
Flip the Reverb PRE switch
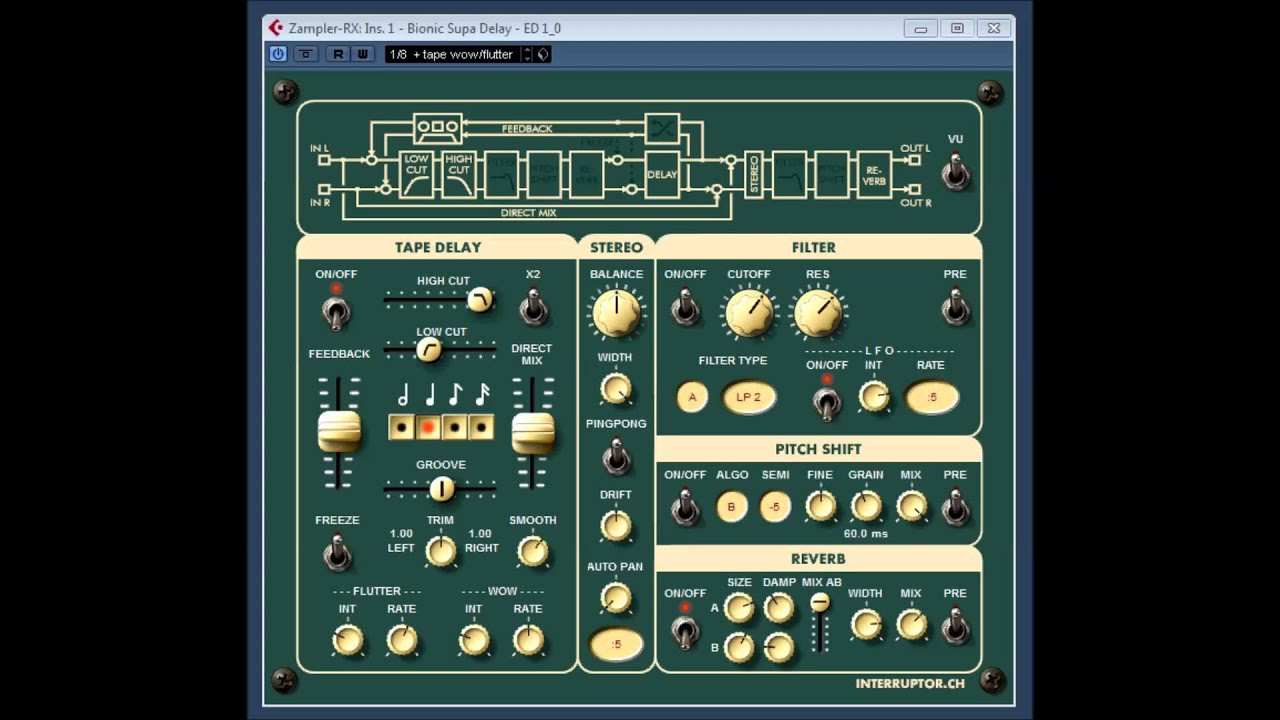[955, 626]
